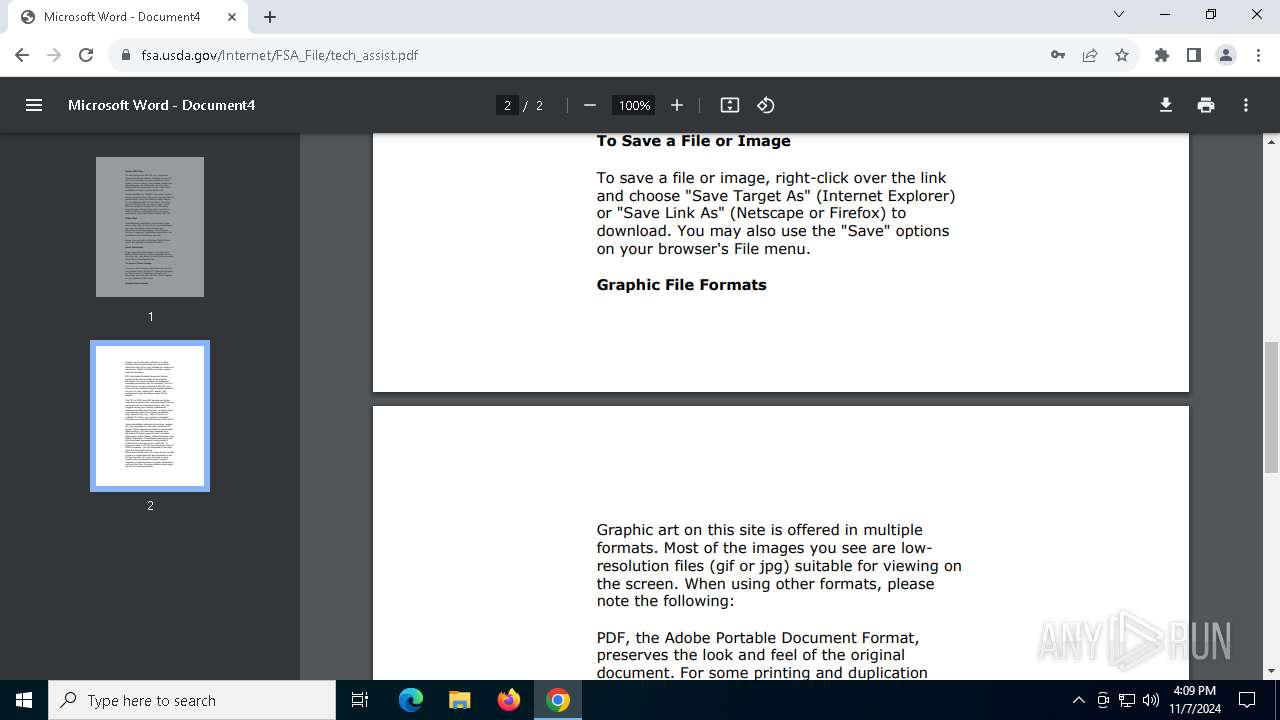Open PDF viewer more actions menu
Screen dimensions: 1280x720
coord(1246,105)
